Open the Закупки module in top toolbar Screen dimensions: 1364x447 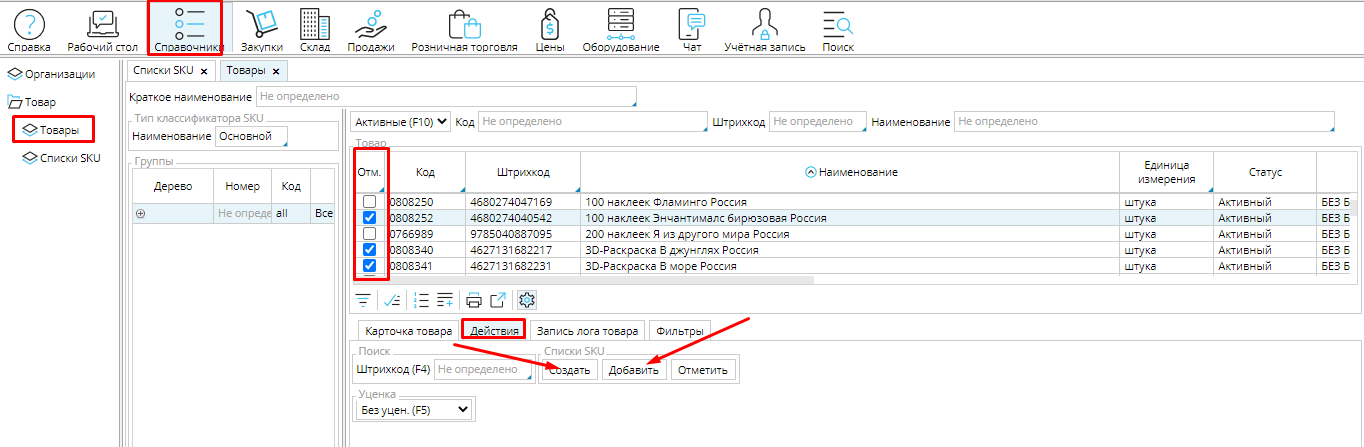coord(262,29)
